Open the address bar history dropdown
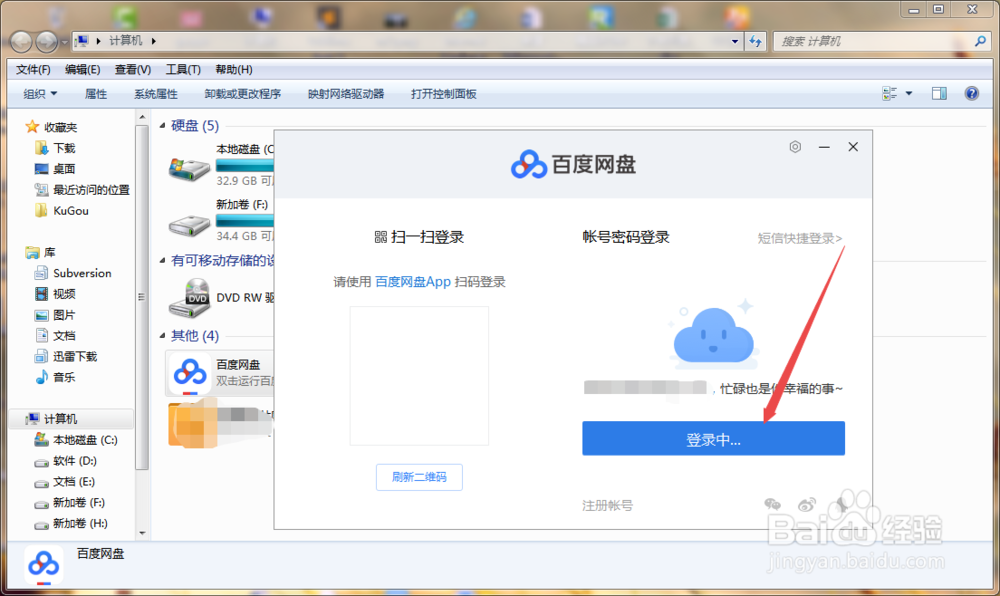This screenshot has width=1000, height=596. point(735,41)
